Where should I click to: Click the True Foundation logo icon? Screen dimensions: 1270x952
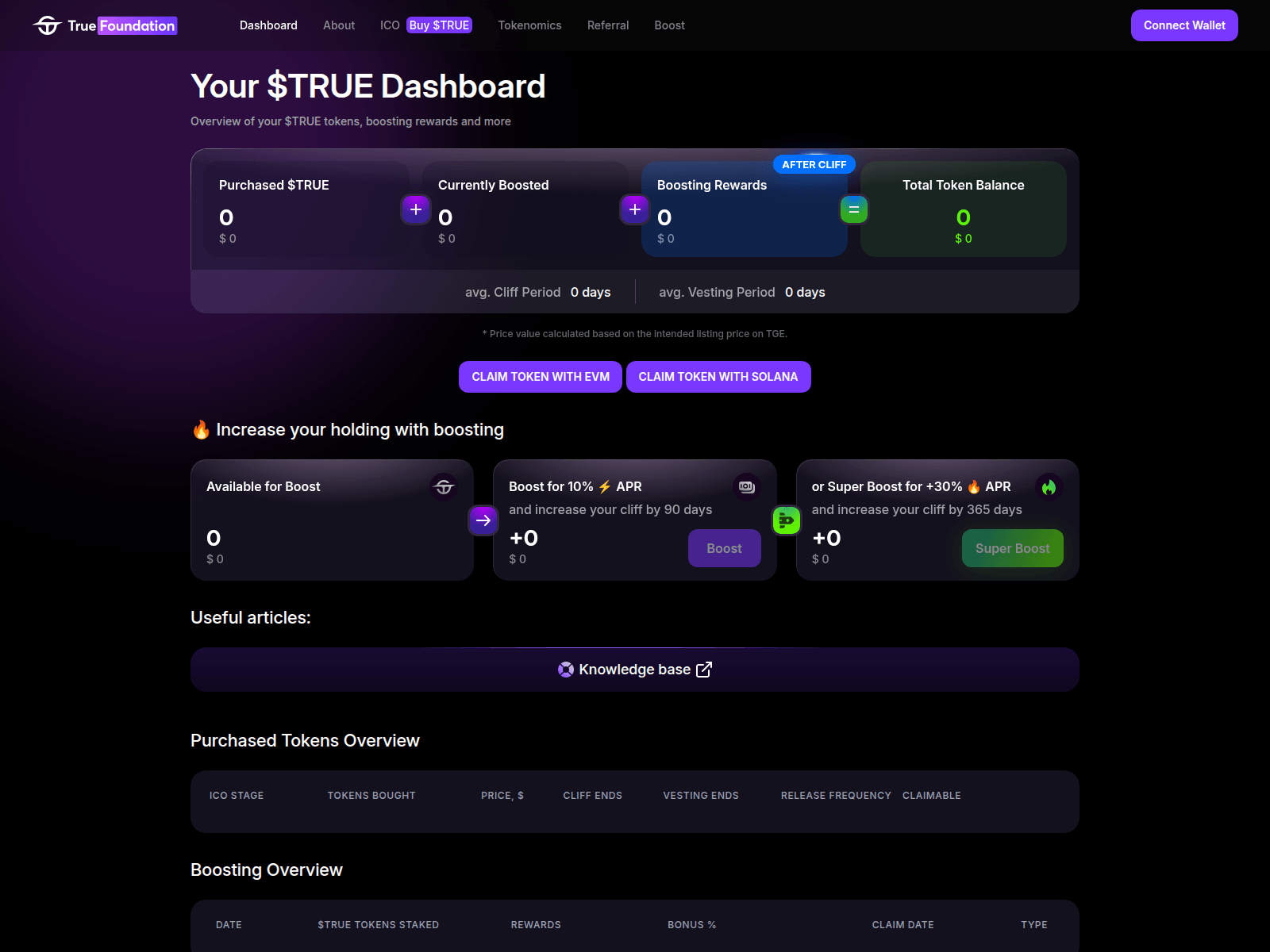click(47, 25)
